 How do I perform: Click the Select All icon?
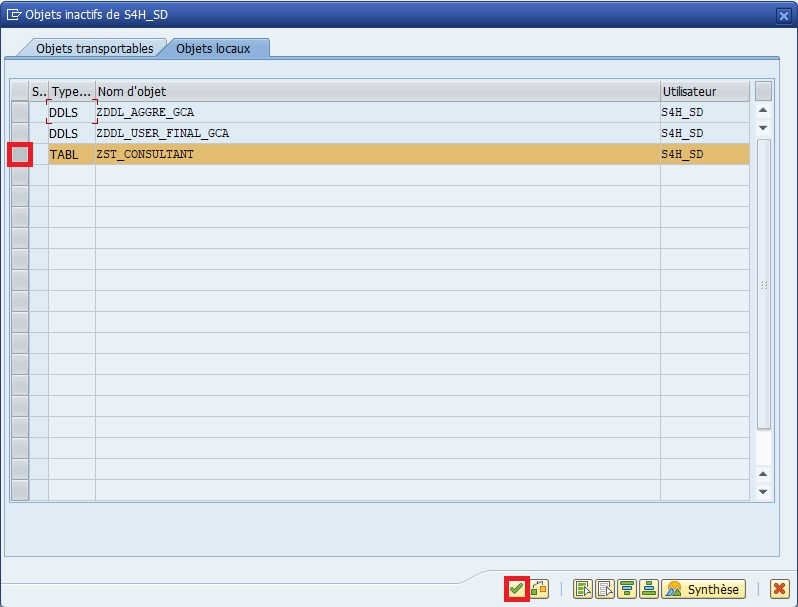[x=583, y=589]
